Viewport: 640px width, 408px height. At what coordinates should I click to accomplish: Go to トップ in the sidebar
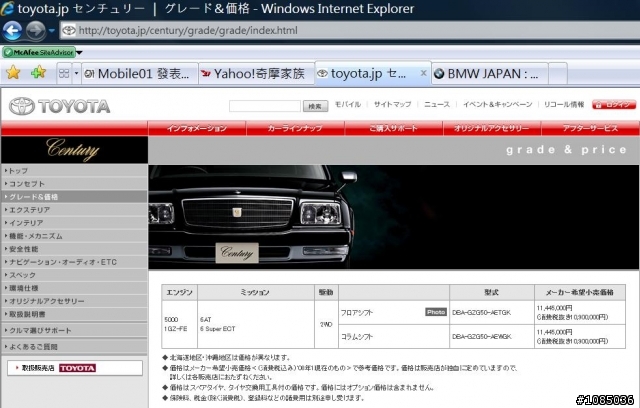[74, 171]
